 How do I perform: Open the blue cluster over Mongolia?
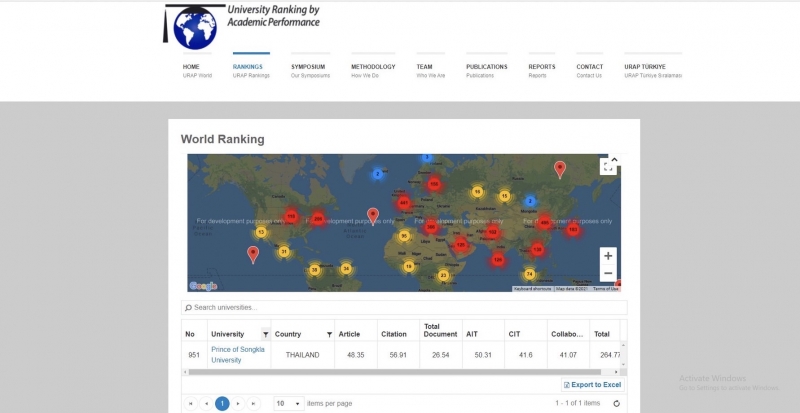point(530,201)
